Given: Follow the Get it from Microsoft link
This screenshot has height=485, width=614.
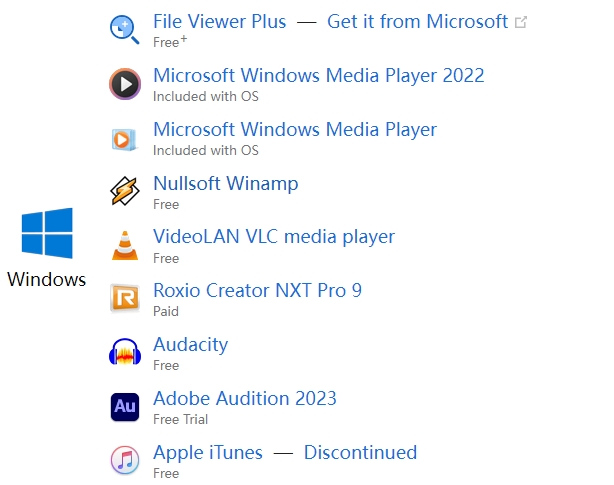Looking at the screenshot, I should pos(417,22).
